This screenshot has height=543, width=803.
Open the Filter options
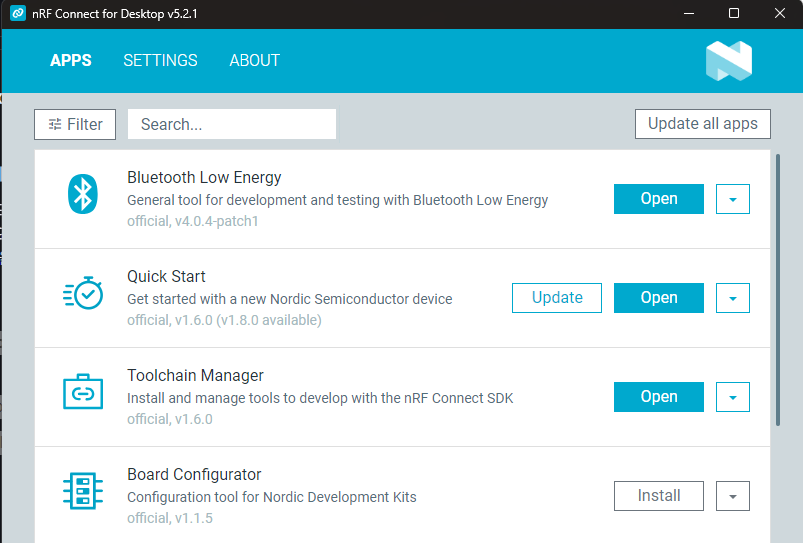coord(75,124)
